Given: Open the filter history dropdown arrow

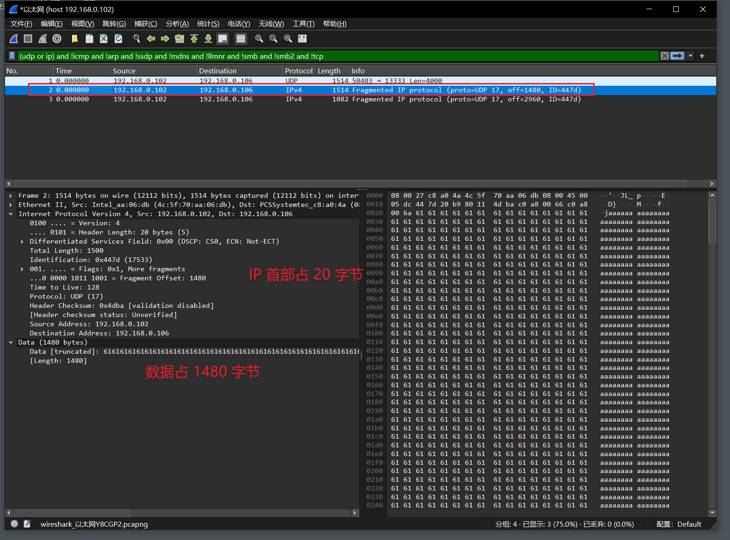Looking at the screenshot, I should 691,56.
